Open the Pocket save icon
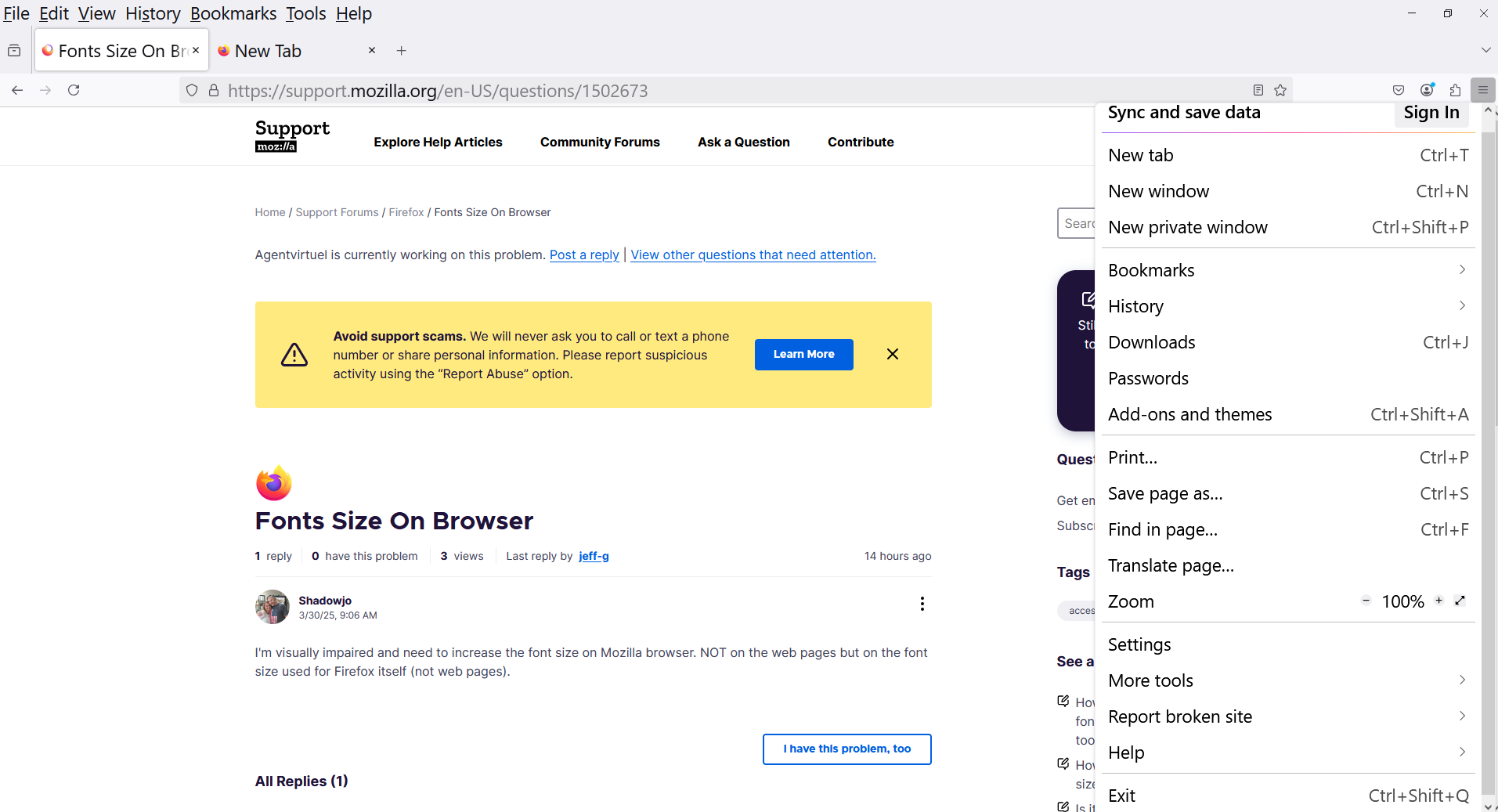This screenshot has height=812, width=1498. coord(1399,90)
